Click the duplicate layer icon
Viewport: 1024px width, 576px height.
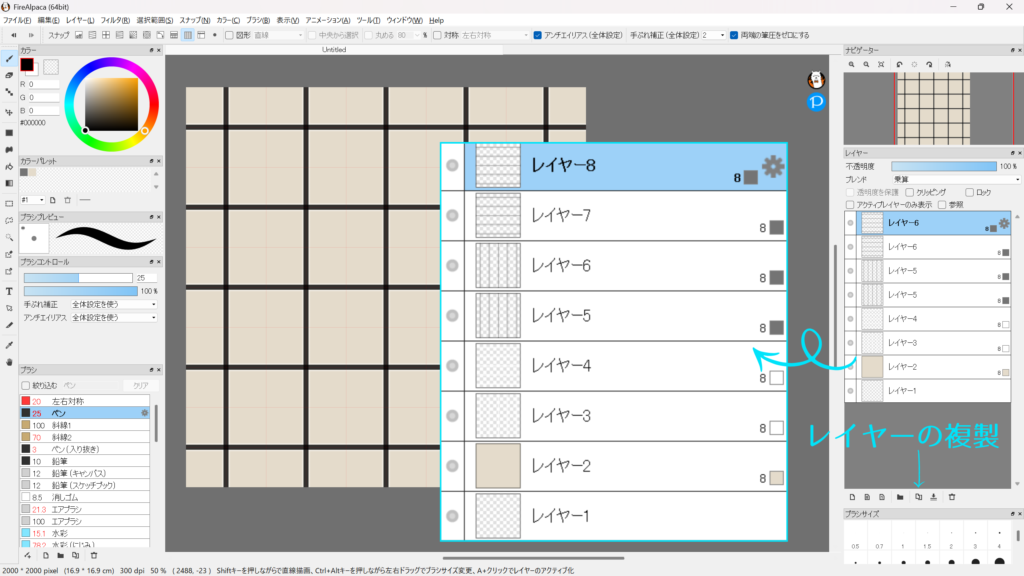coord(918,496)
